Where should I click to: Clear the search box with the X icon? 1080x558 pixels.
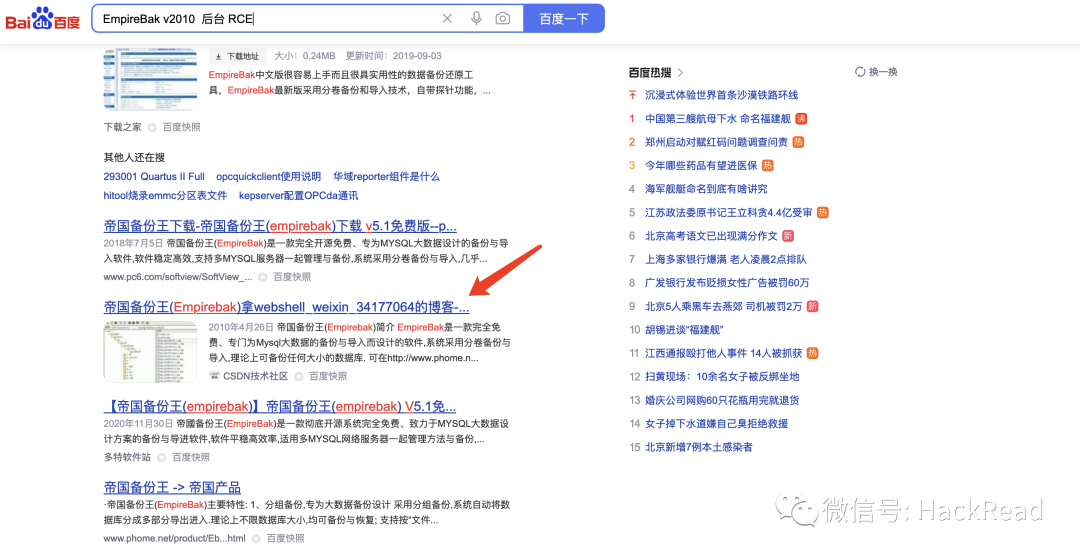[x=447, y=19]
